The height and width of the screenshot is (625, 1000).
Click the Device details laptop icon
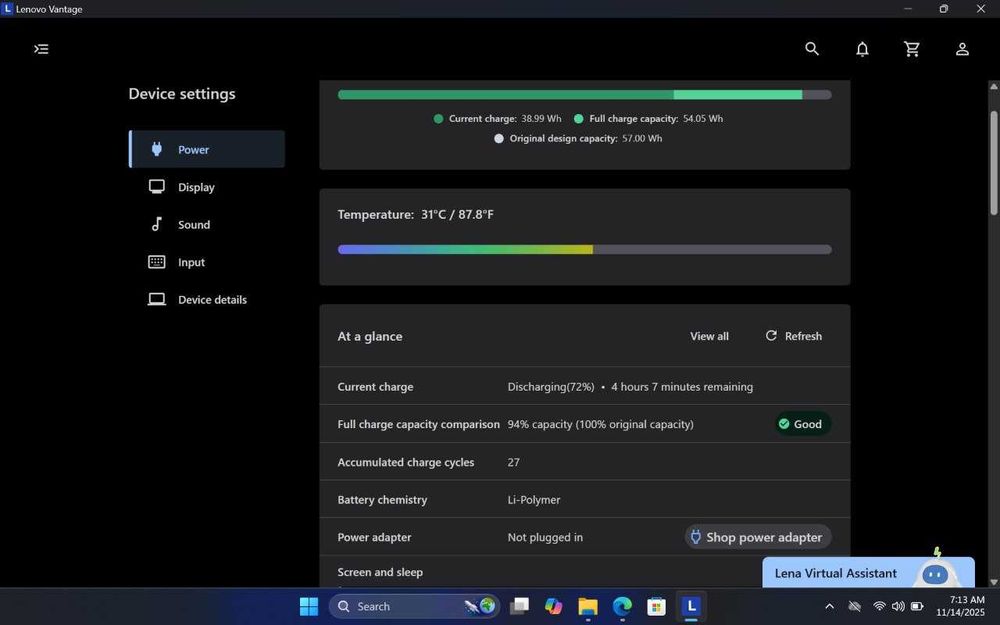[157, 299]
